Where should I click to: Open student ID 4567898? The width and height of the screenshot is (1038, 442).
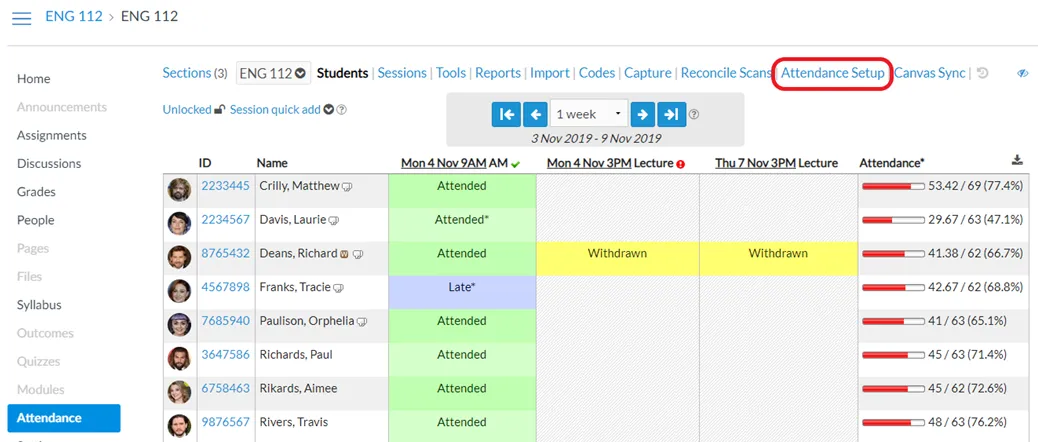tap(226, 287)
